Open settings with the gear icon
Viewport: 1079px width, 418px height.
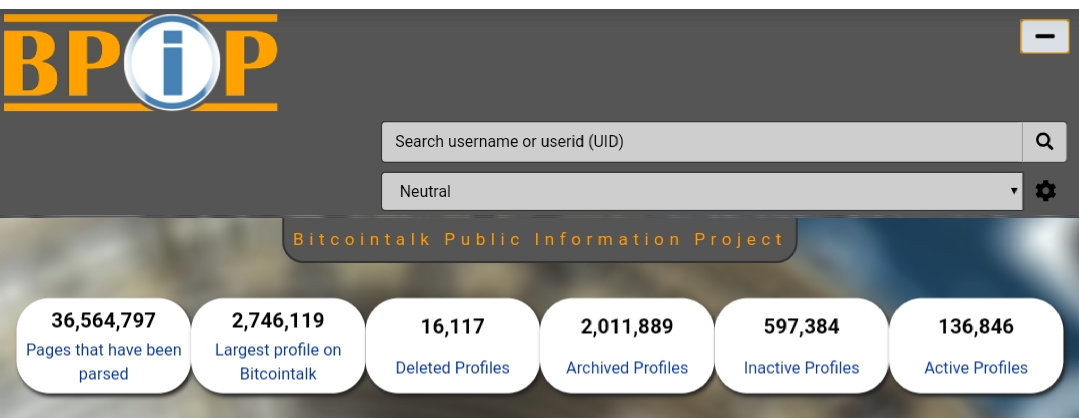(1045, 191)
